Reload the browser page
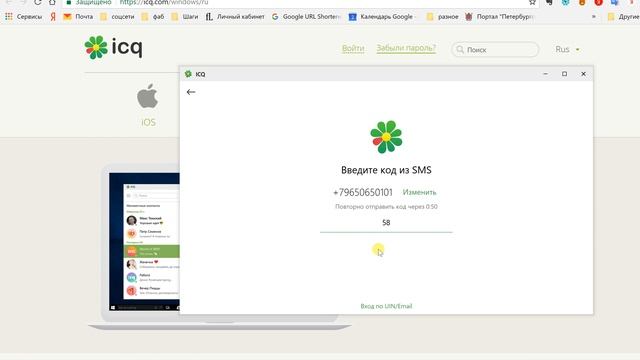The height and width of the screenshot is (360, 640). pos(38,2)
